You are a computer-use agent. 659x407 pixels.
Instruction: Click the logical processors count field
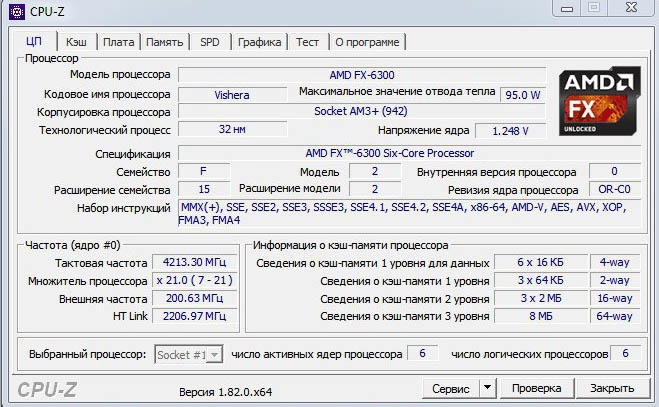(625, 353)
